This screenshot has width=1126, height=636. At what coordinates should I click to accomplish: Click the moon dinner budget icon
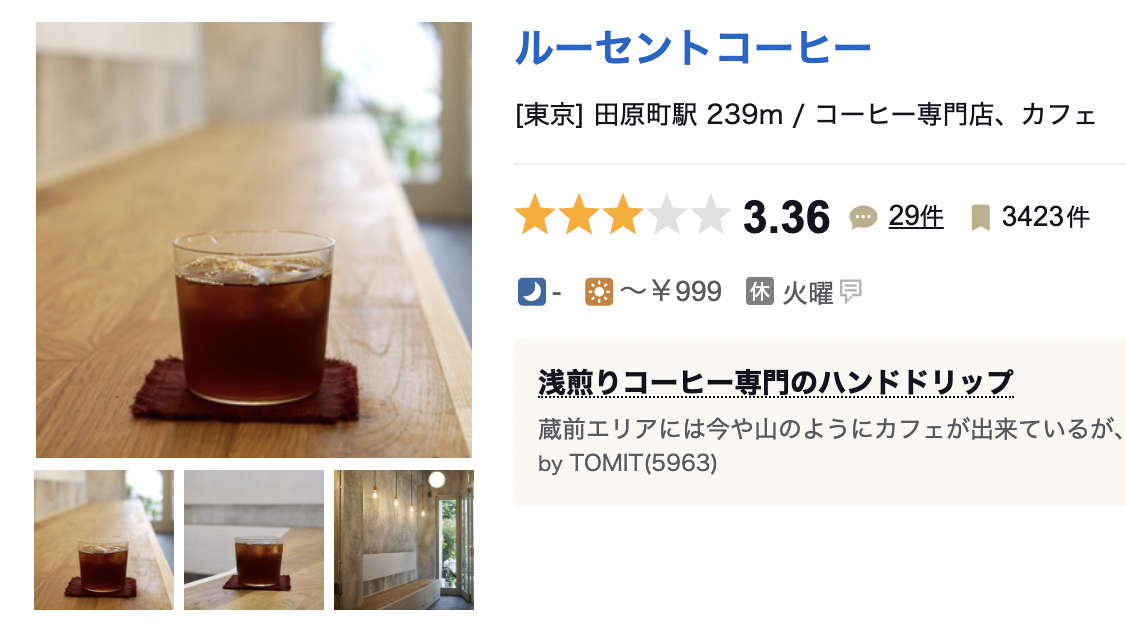click(531, 292)
